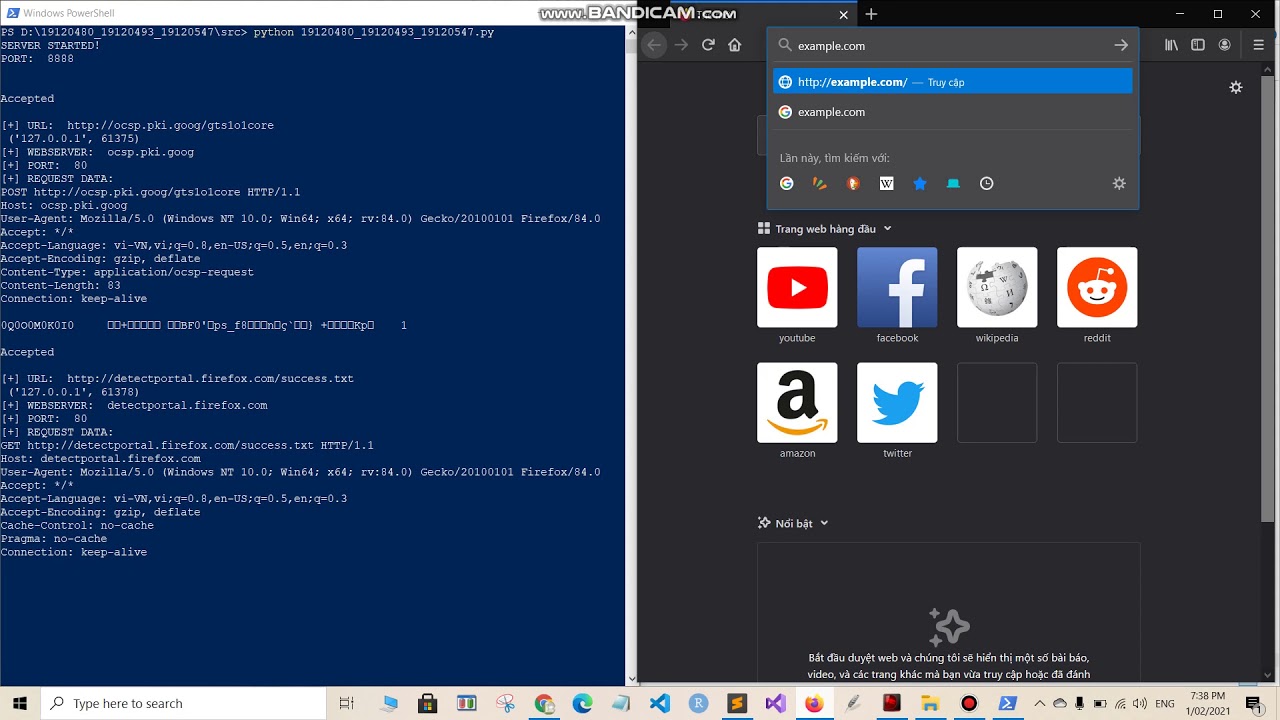Image resolution: width=1280 pixels, height=720 pixels.
Task: Open Microsoft Store from the taskbar
Action: [427, 703]
